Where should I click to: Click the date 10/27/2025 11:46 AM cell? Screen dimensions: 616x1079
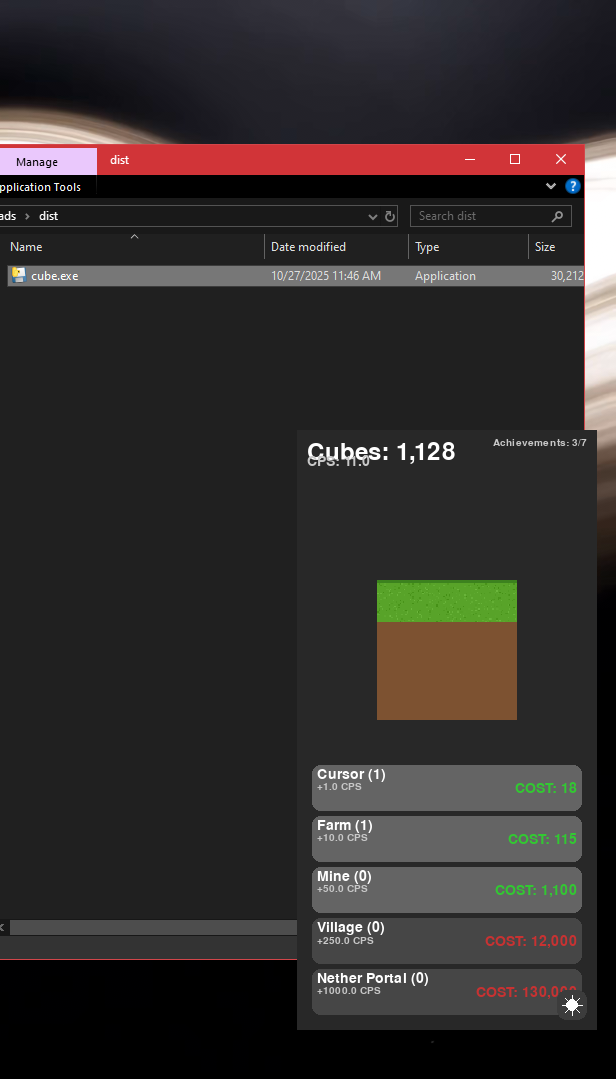pos(326,276)
